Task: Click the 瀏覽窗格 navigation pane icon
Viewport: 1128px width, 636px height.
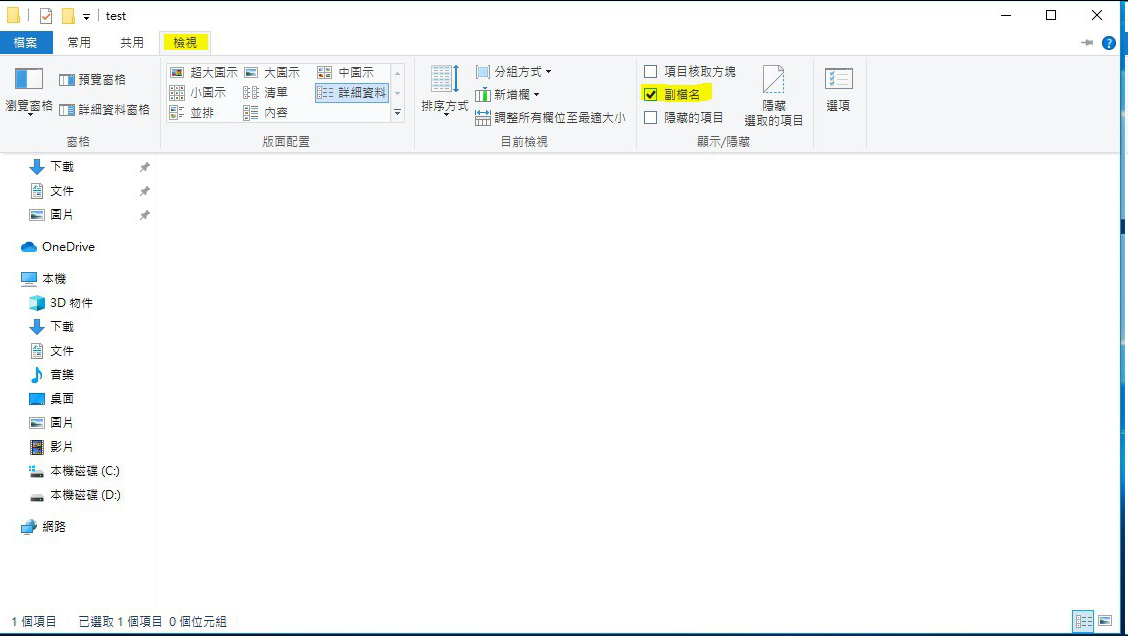Action: pos(29,80)
